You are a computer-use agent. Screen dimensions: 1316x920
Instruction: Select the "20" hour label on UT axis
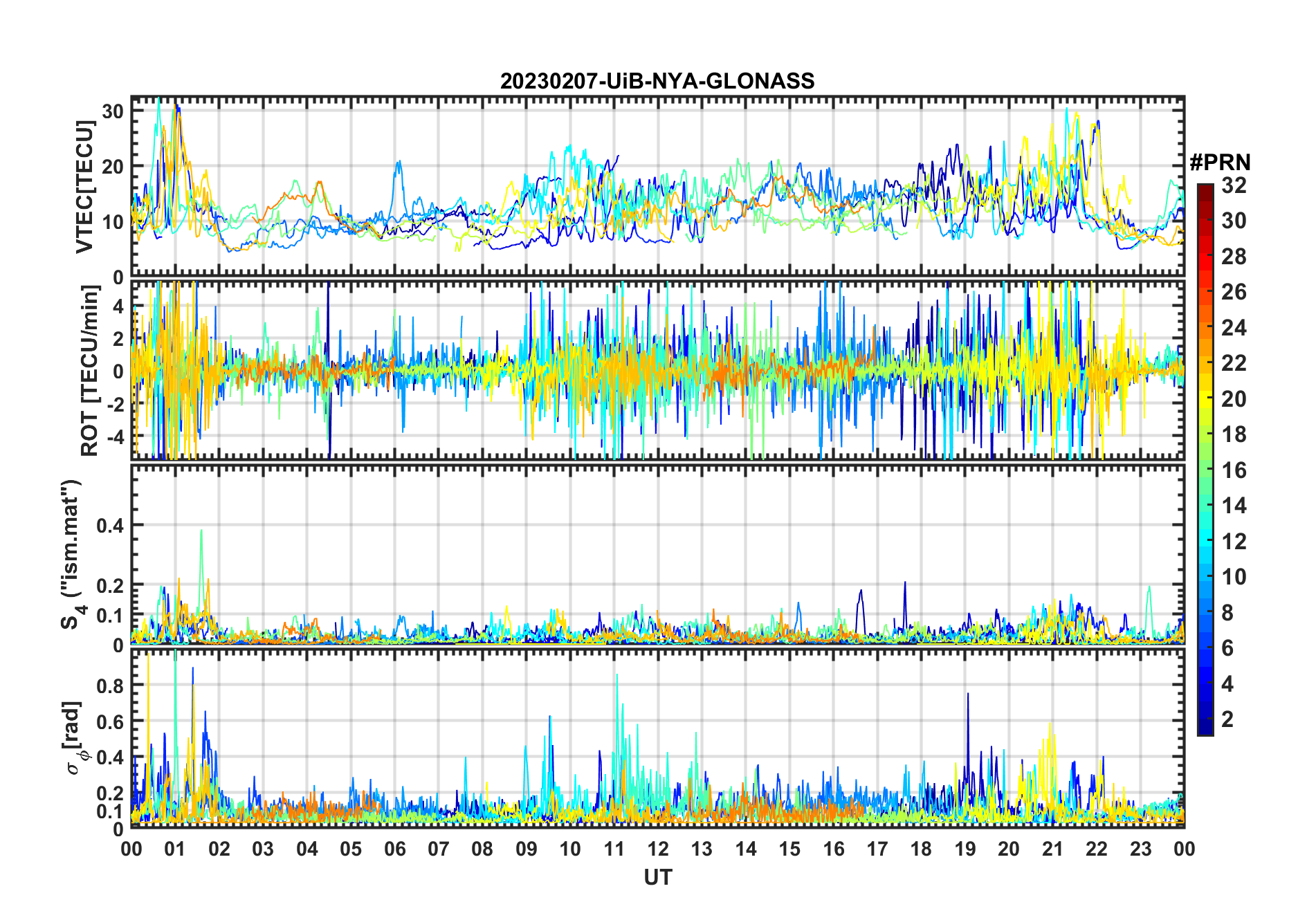(1009, 849)
